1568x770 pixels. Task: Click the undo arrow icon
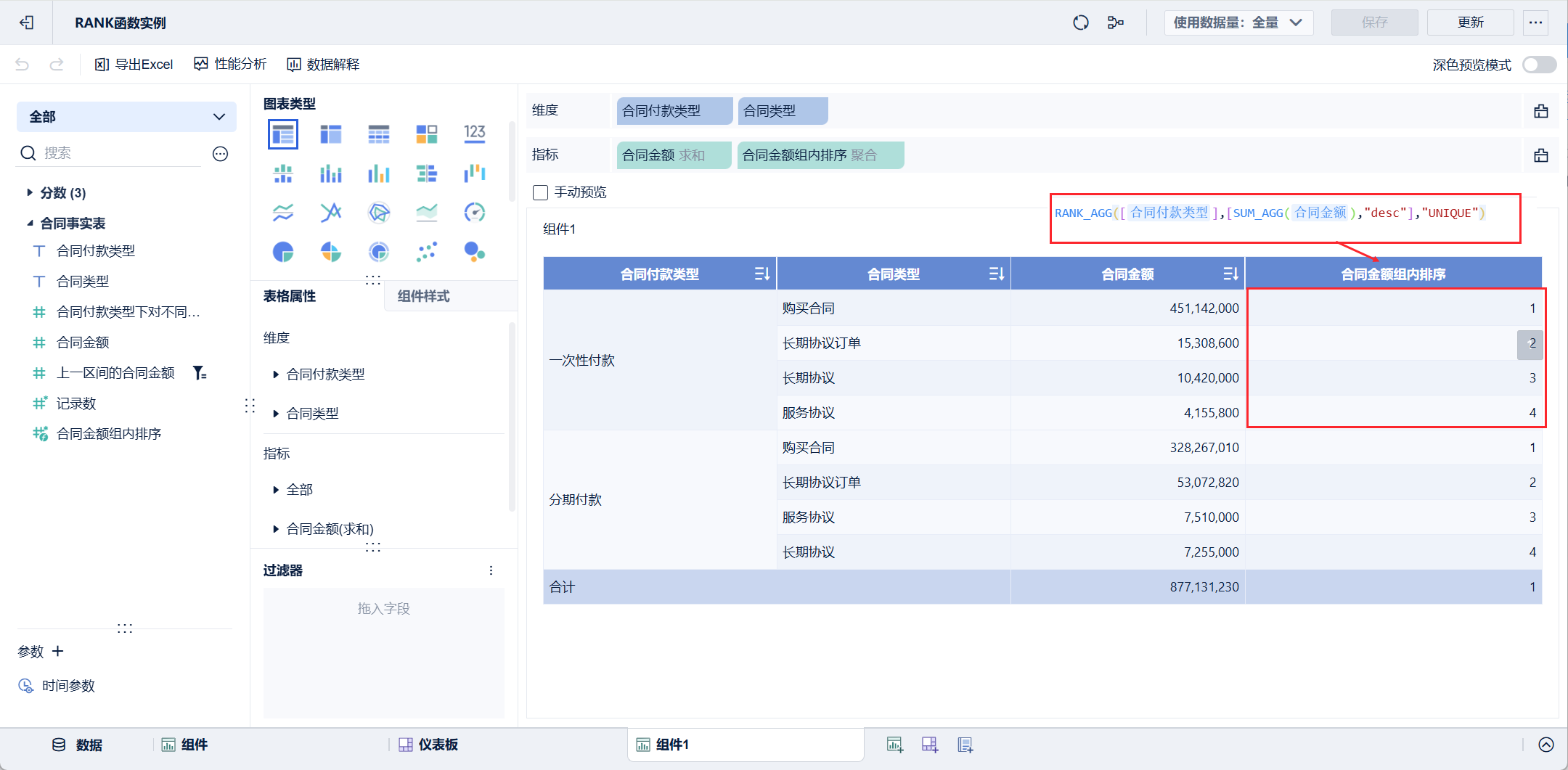coord(22,65)
